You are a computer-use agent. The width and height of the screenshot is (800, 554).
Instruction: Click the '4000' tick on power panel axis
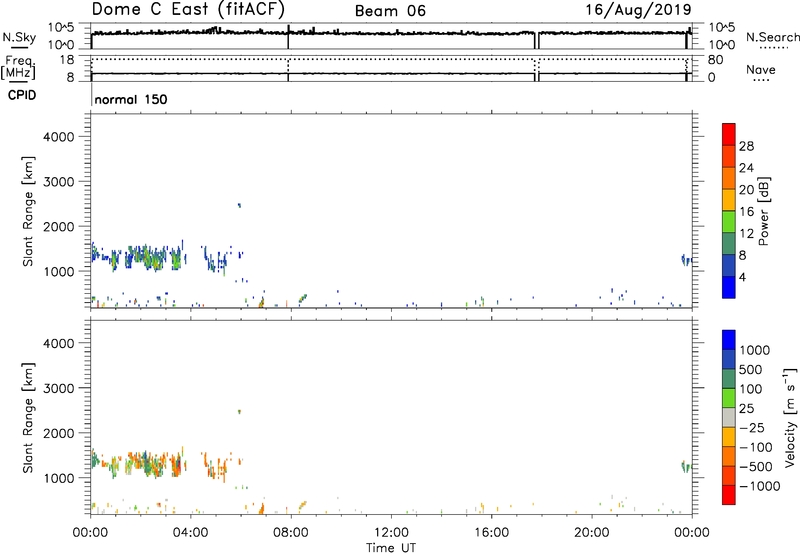(59, 137)
